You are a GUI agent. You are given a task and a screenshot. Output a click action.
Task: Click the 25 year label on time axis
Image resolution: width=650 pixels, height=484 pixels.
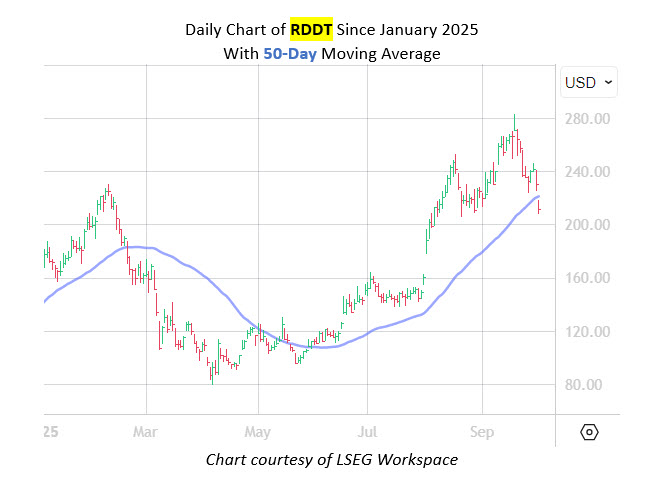point(48,432)
